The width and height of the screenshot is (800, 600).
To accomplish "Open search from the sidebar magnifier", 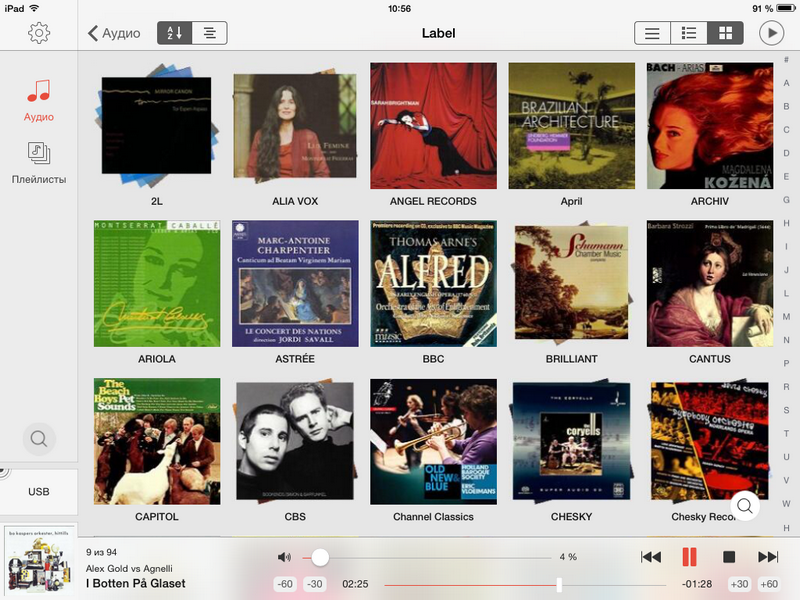I will click(x=39, y=439).
